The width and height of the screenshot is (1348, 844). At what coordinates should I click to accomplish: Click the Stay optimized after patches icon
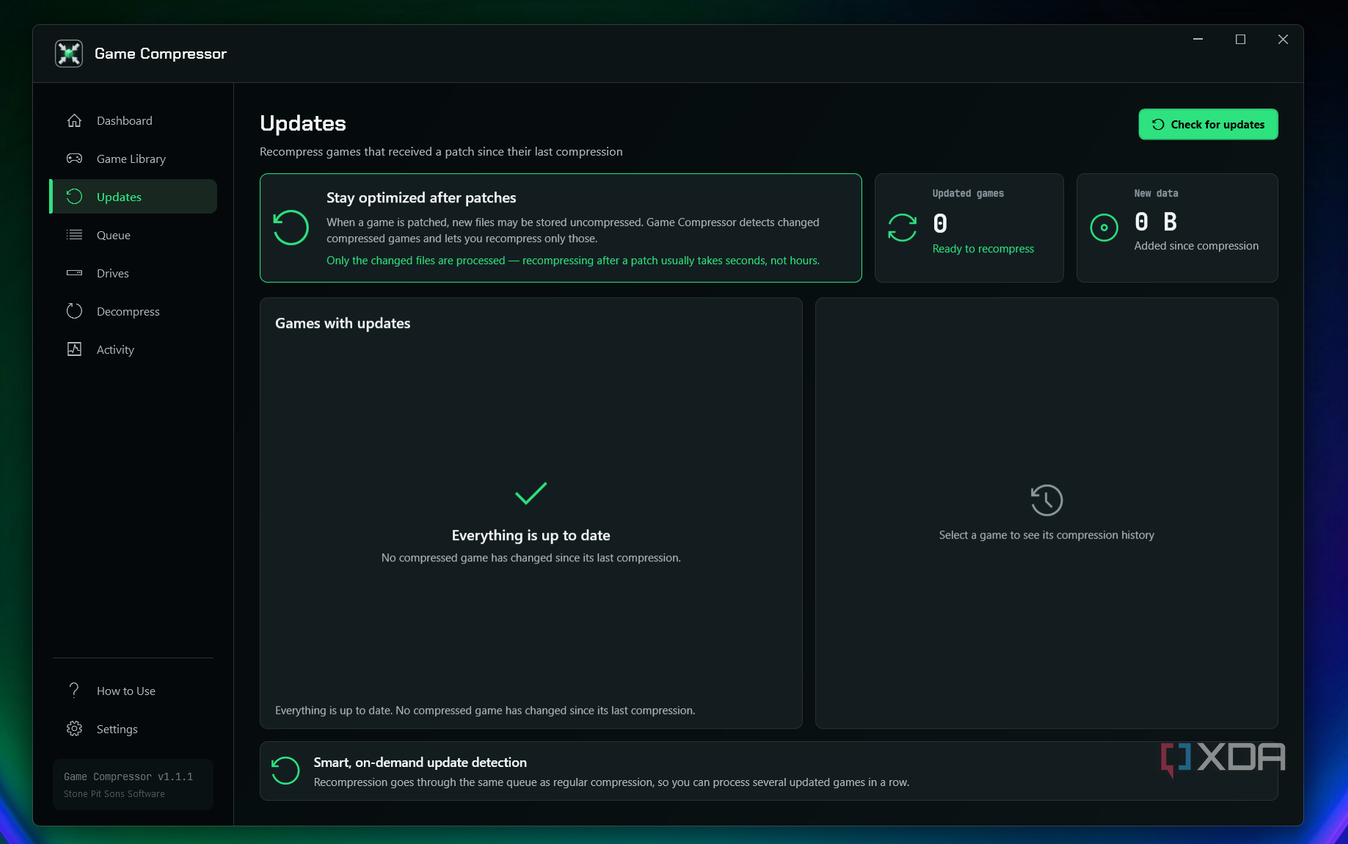click(291, 228)
